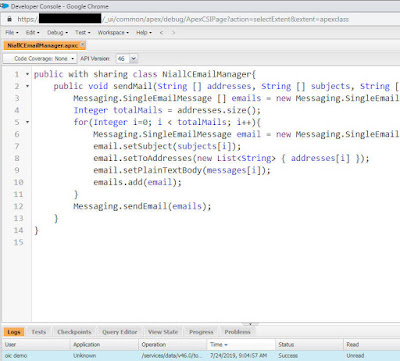Sort logs by the Operation column
The width and height of the screenshot is (400, 361).
coord(173,345)
